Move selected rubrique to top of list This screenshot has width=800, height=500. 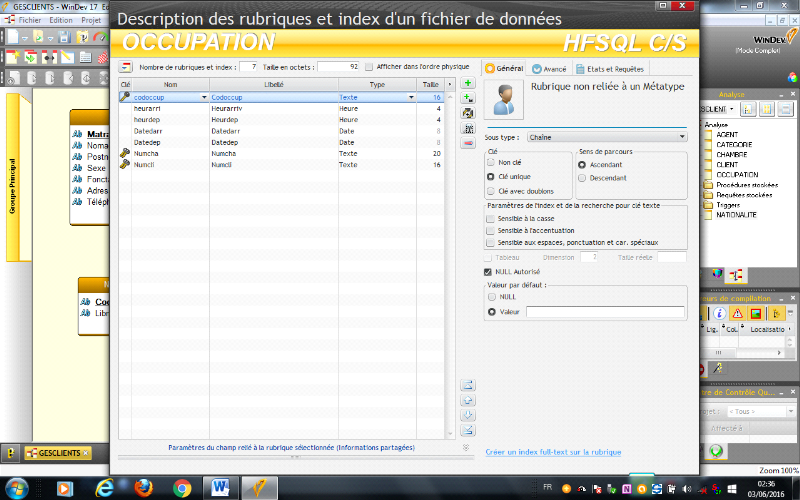pos(468,385)
